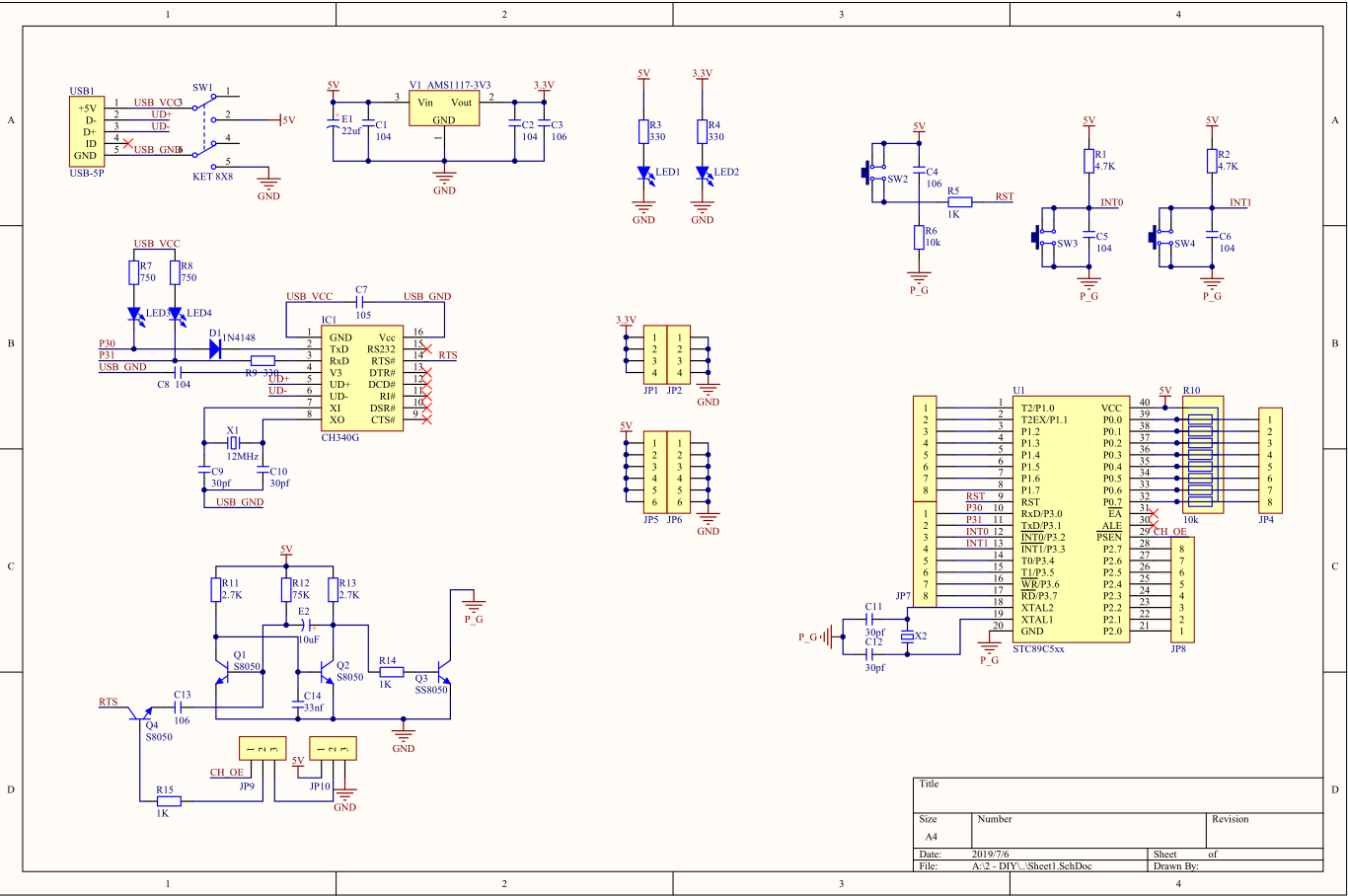Select the R10 10k resistor network

tap(1202, 455)
